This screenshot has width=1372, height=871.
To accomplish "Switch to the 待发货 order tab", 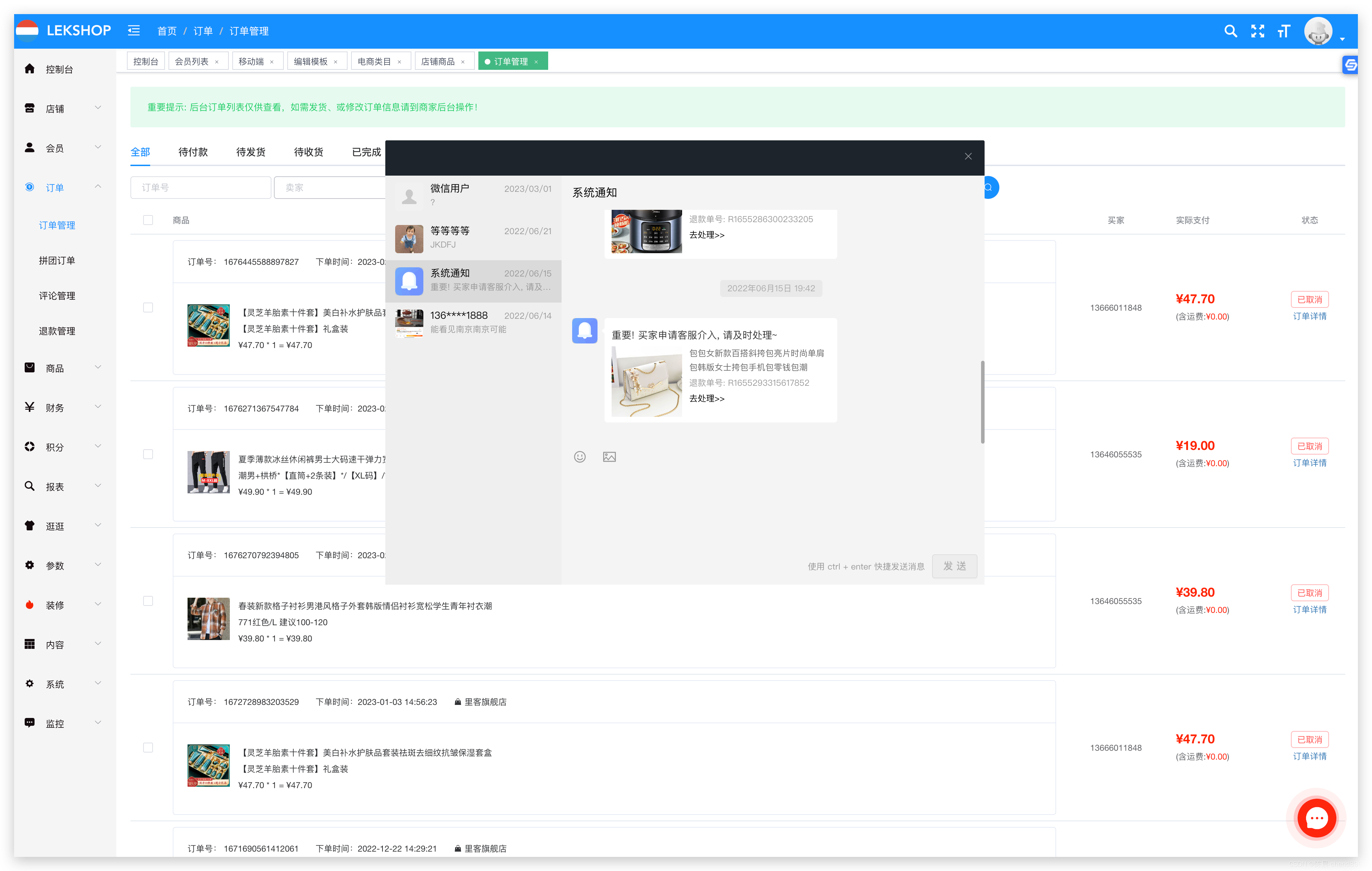I will tap(251, 152).
